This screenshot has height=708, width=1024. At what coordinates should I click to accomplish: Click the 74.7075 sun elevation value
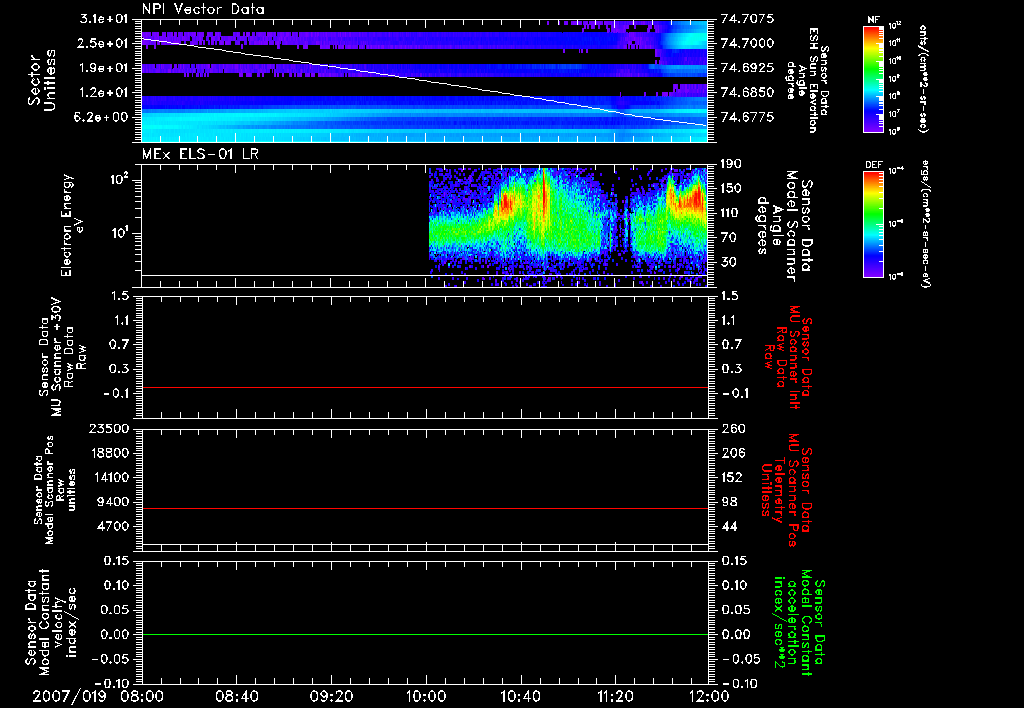click(x=747, y=19)
